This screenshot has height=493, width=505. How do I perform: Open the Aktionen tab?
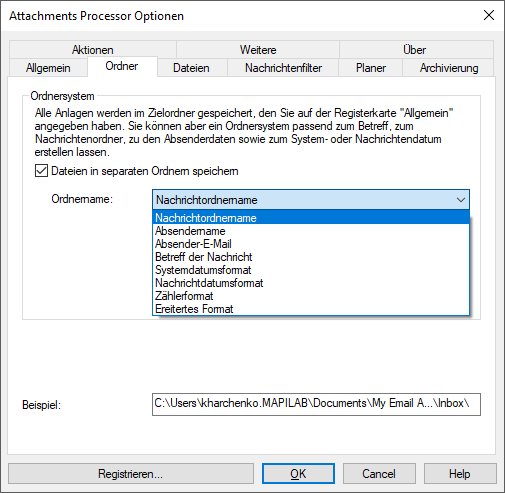93,50
